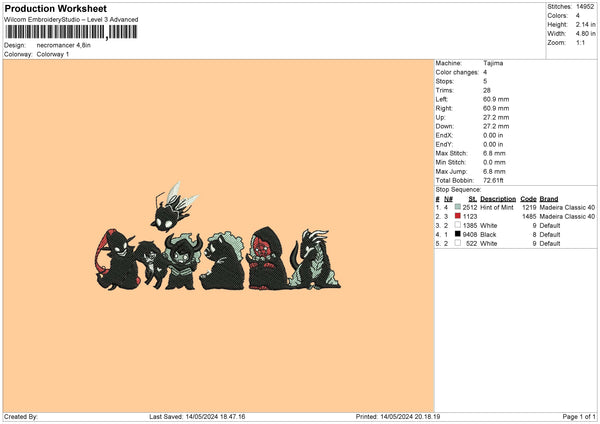Click the 'Stops:' label
Screen dimensions: 600x424
click(x=445, y=81)
